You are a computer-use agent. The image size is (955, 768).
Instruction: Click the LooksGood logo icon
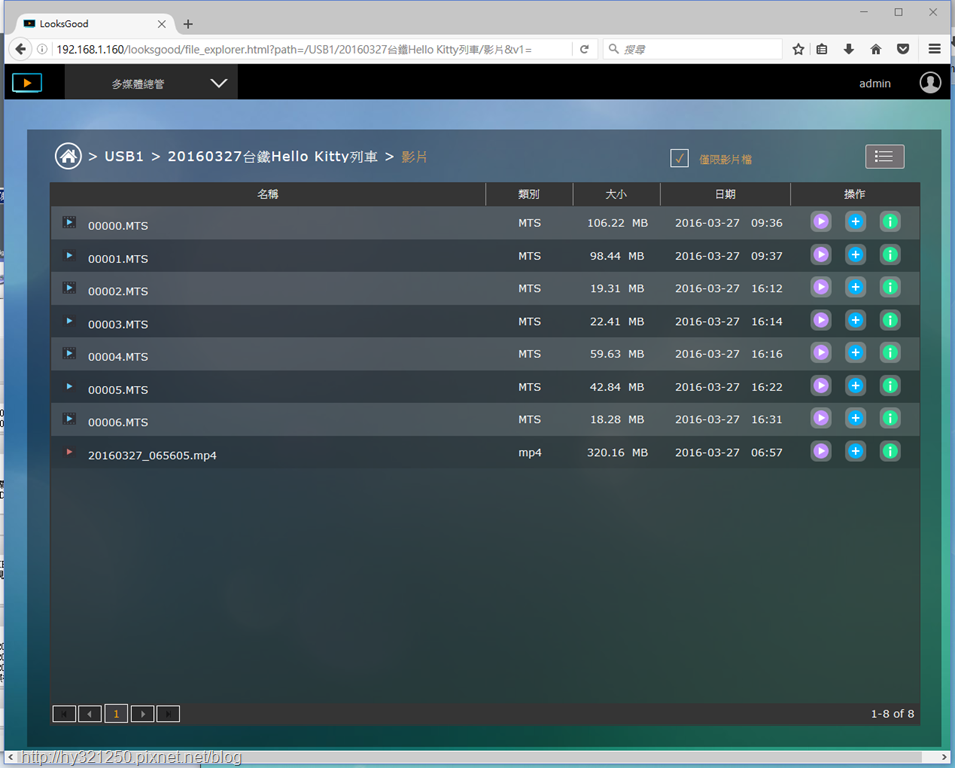pos(27,83)
